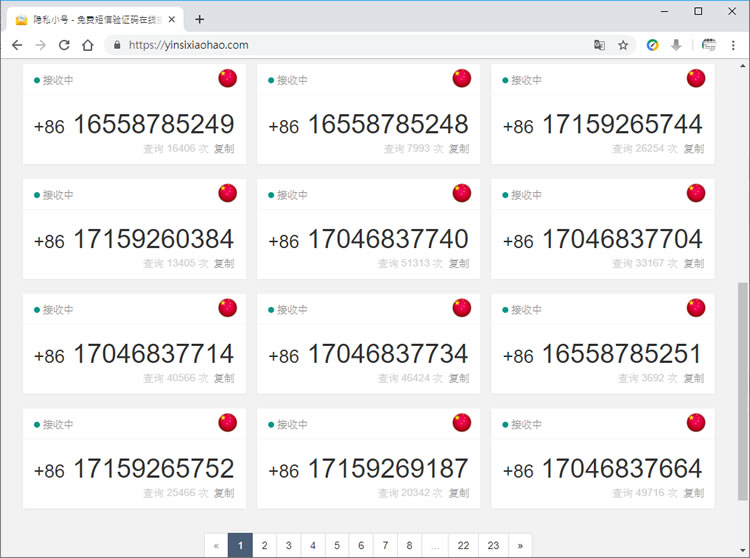Image resolution: width=750 pixels, height=558 pixels.
Task: Open phone number 17046837714
Action: pyautogui.click(x=153, y=354)
